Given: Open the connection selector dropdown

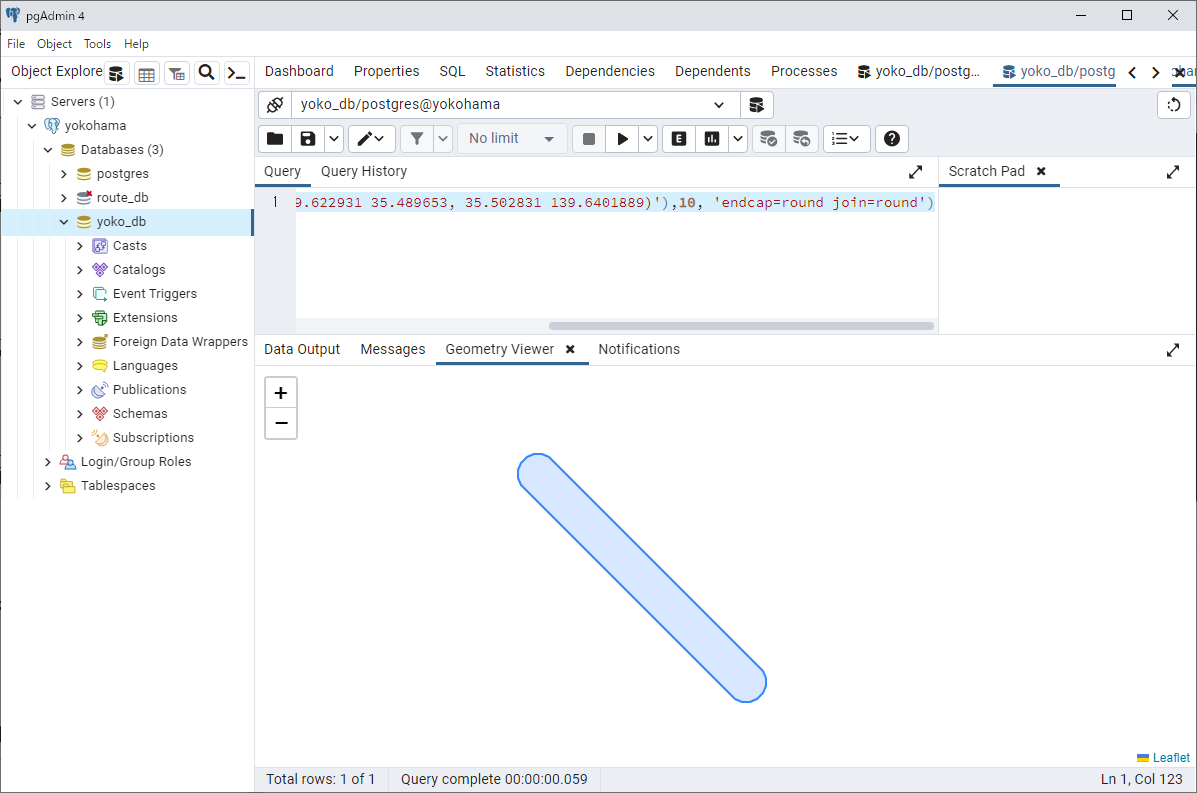Looking at the screenshot, I should pos(719,105).
